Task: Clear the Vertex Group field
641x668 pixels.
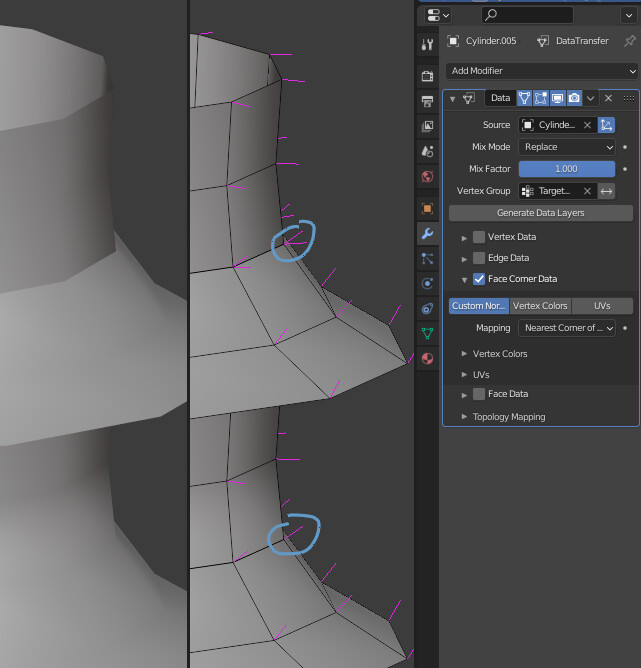Action: [x=587, y=191]
